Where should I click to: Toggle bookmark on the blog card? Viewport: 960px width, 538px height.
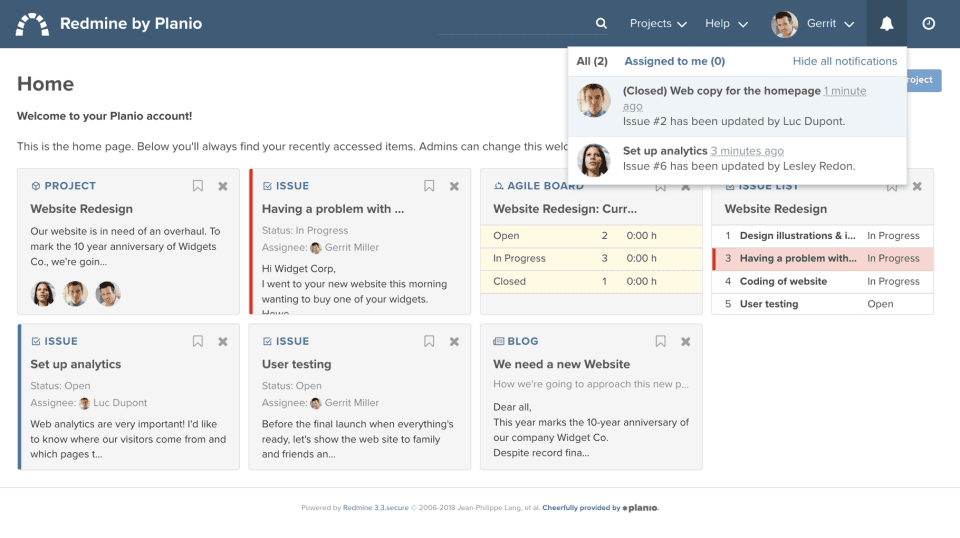(661, 342)
